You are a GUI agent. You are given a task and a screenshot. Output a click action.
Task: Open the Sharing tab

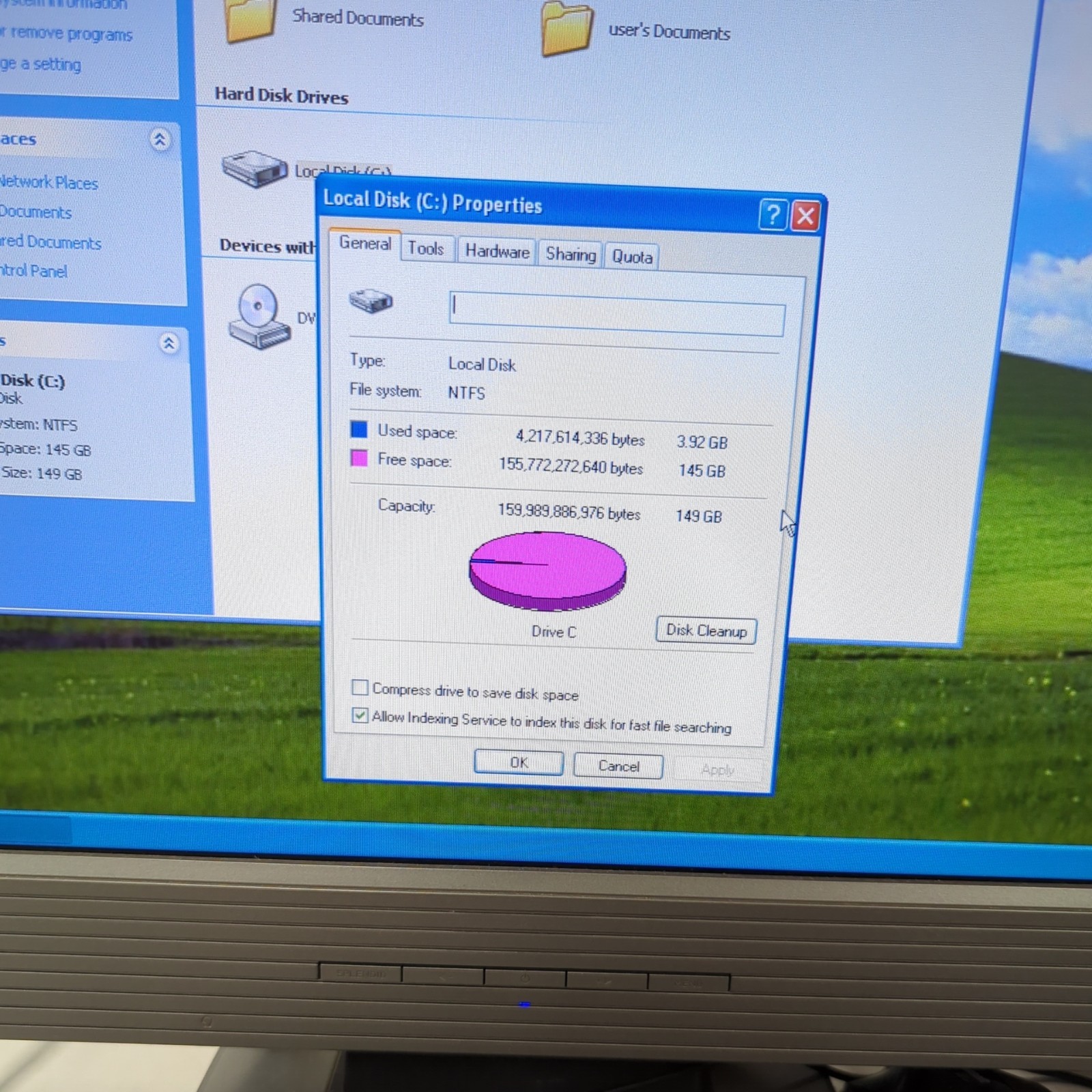tap(571, 255)
